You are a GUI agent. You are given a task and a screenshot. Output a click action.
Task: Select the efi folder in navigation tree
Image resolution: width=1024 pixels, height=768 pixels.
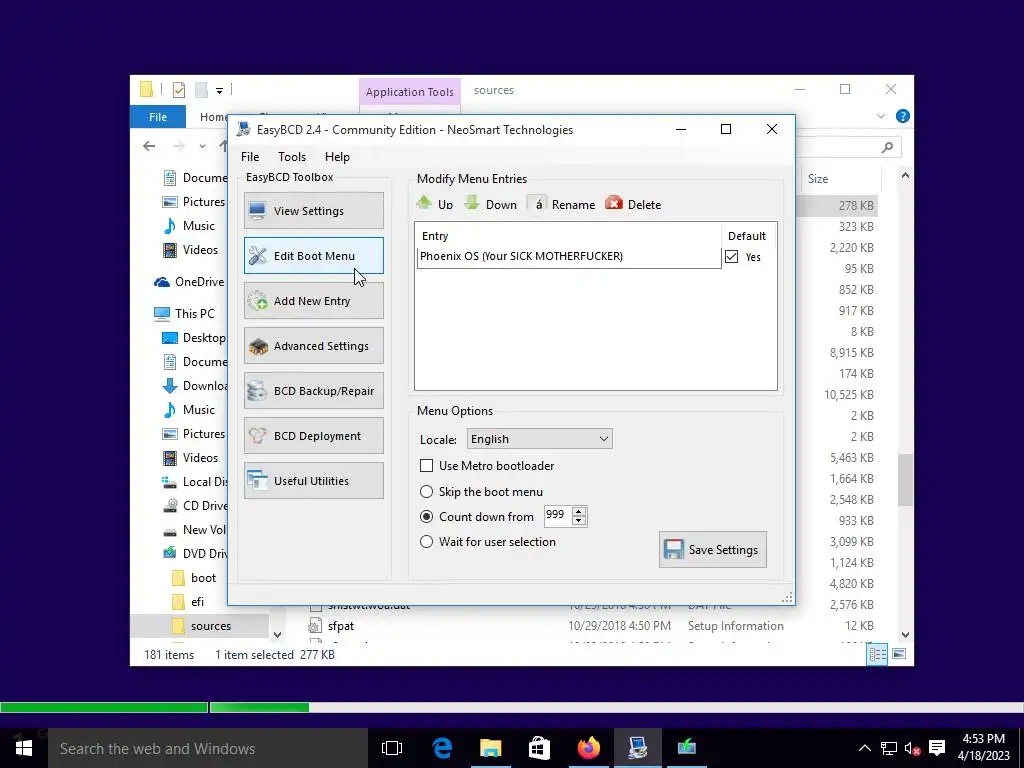click(x=188, y=601)
